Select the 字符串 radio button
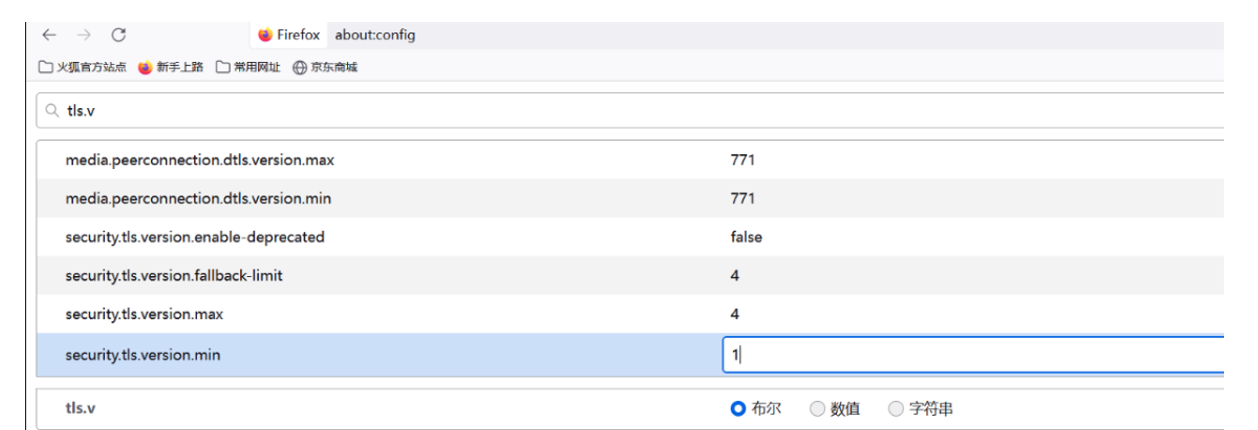Screen dimensions: 1258x430 (x=896, y=408)
